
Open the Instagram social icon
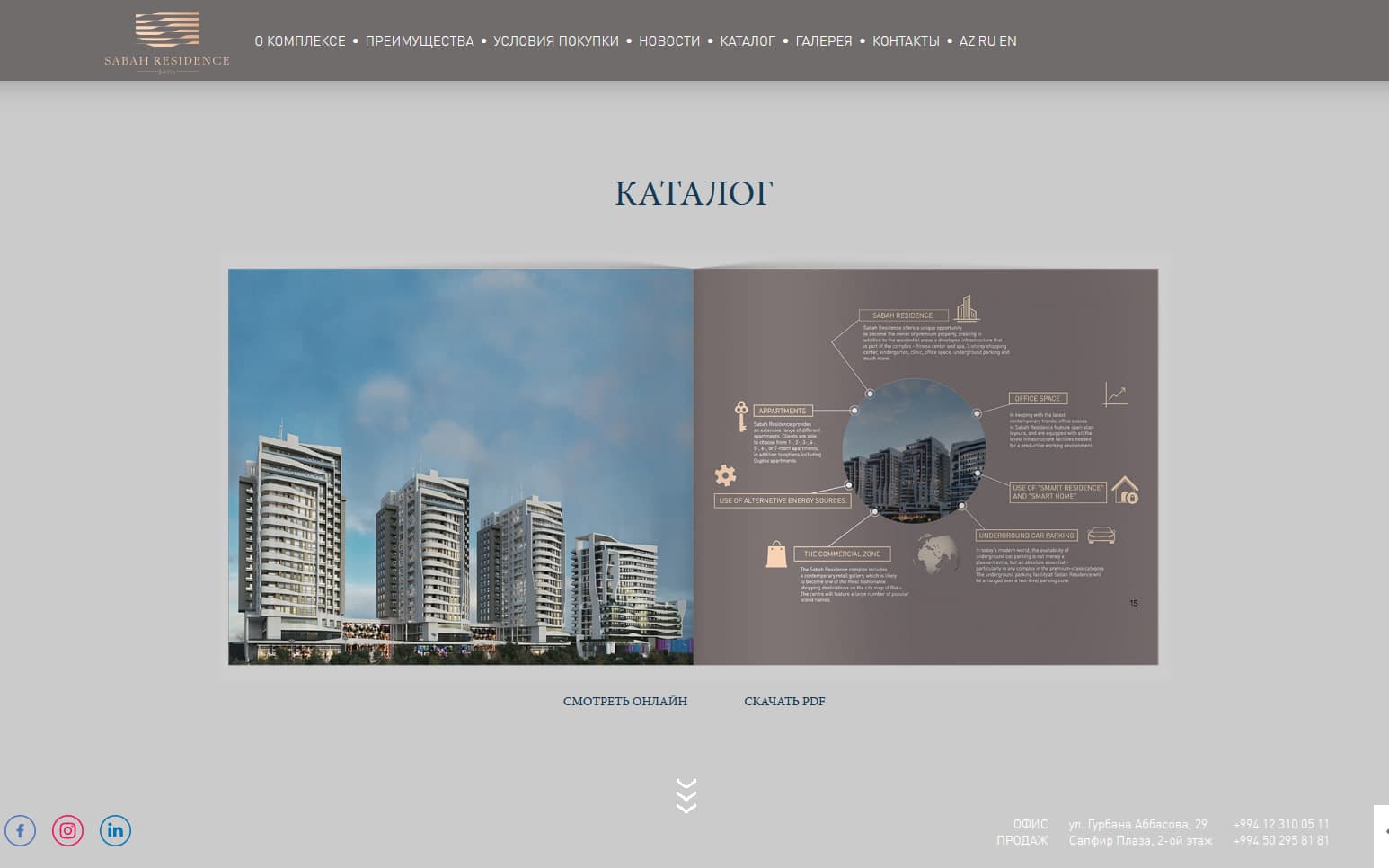(x=67, y=830)
